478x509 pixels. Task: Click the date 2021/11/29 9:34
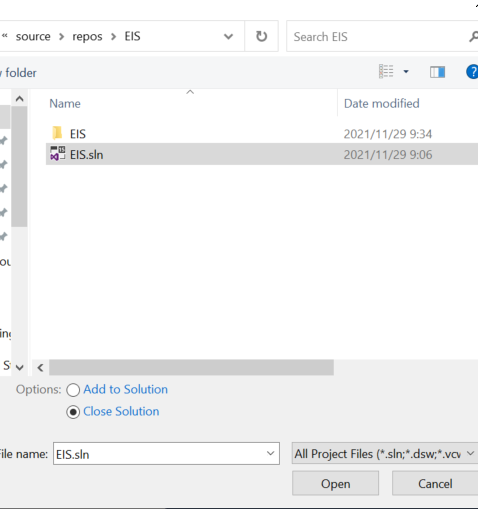point(388,134)
